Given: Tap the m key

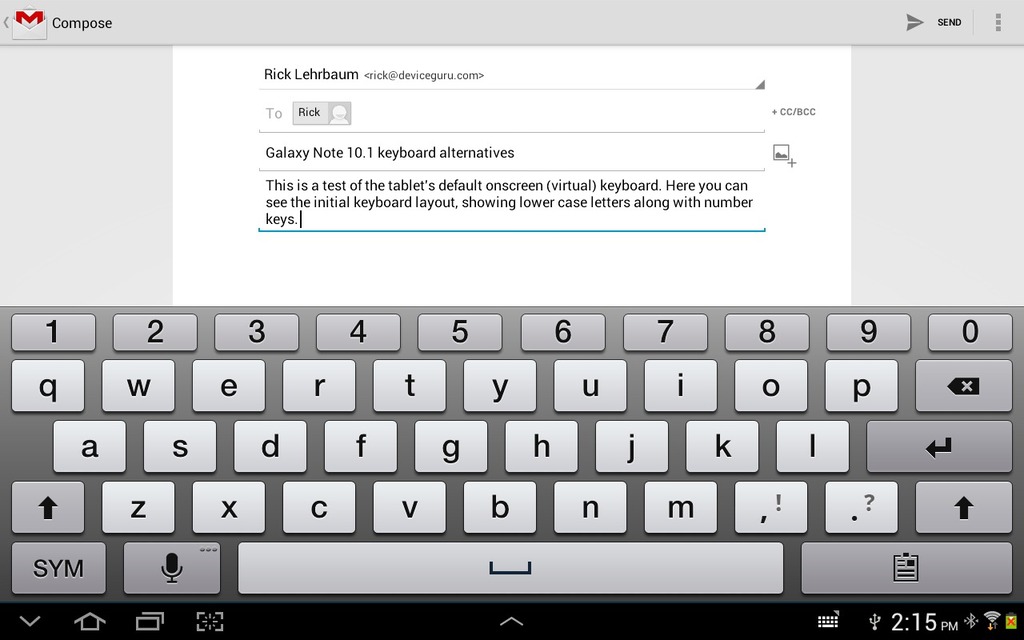Looking at the screenshot, I should (x=680, y=507).
